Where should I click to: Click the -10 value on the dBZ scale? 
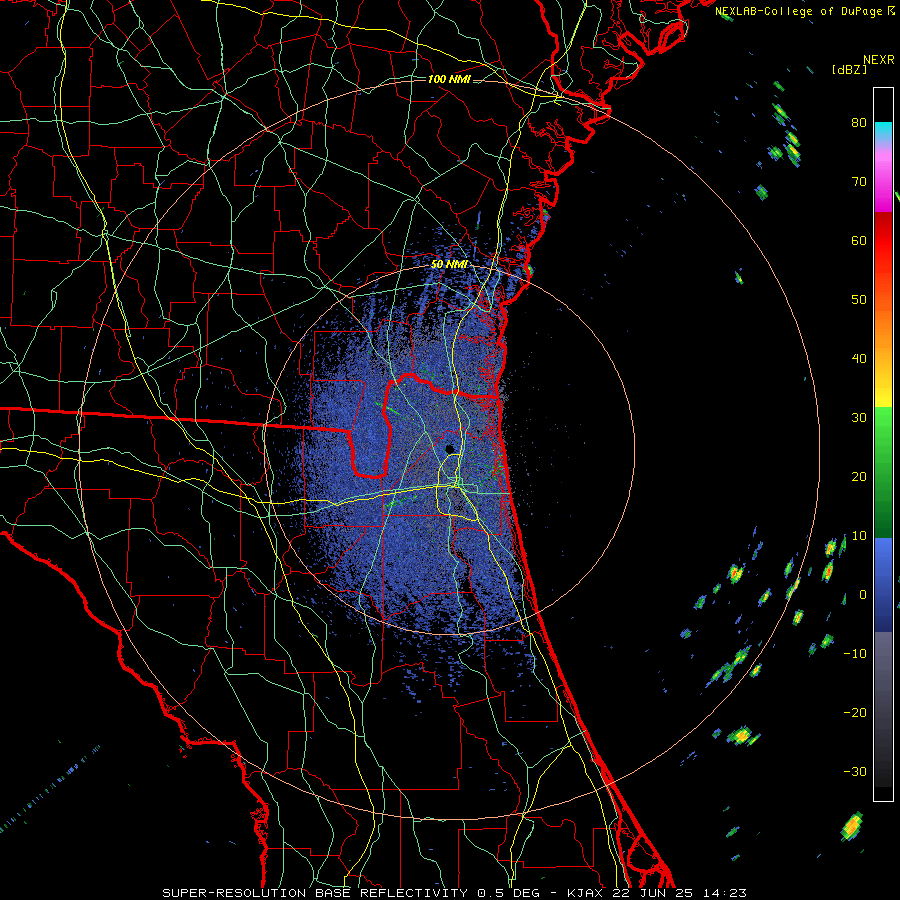point(855,654)
